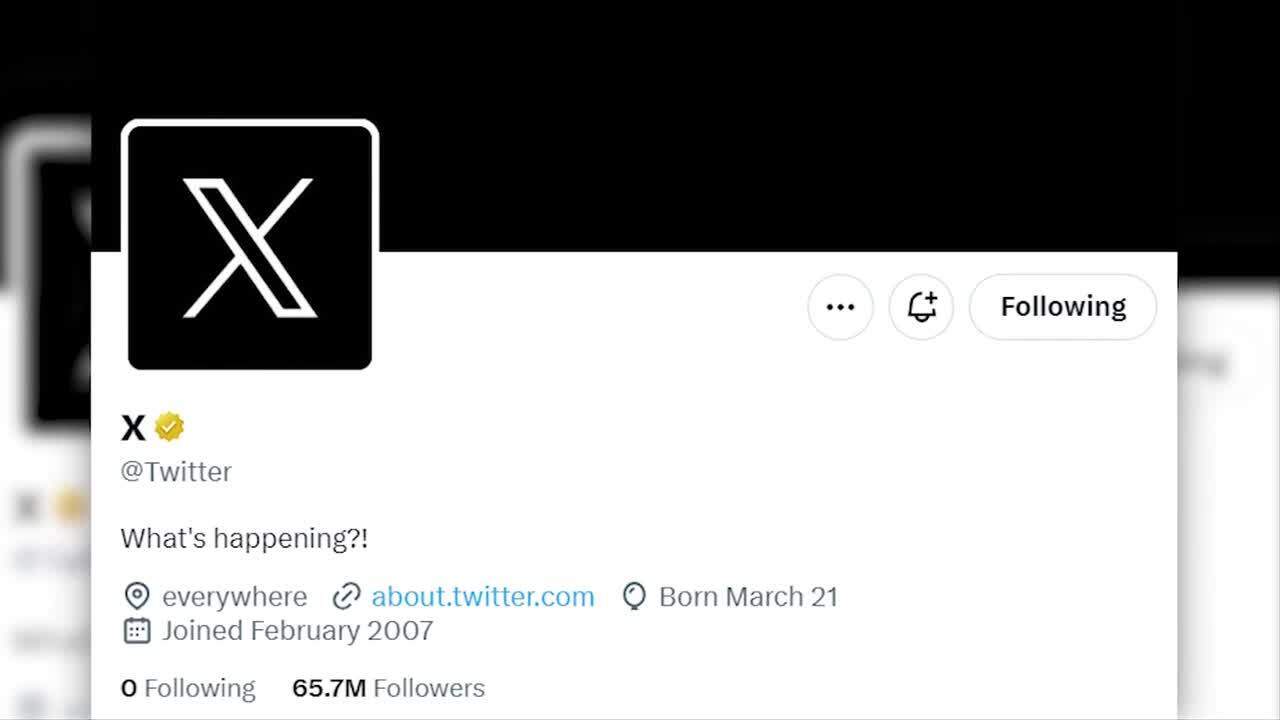View the 0 Following list
Viewport: 1280px width, 720px height.
point(188,688)
